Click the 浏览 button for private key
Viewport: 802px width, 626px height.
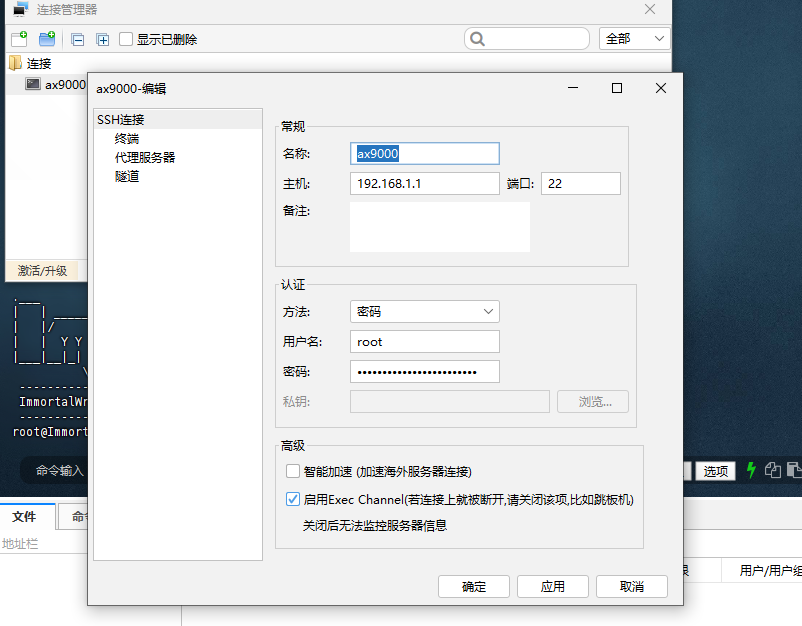[592, 401]
